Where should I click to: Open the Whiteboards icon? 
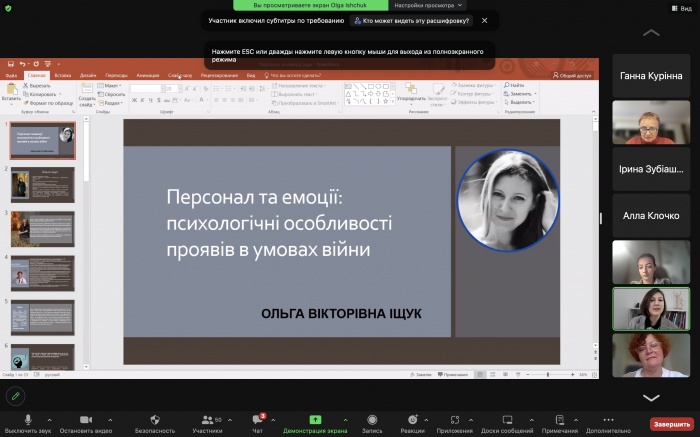pyautogui.click(x=507, y=419)
